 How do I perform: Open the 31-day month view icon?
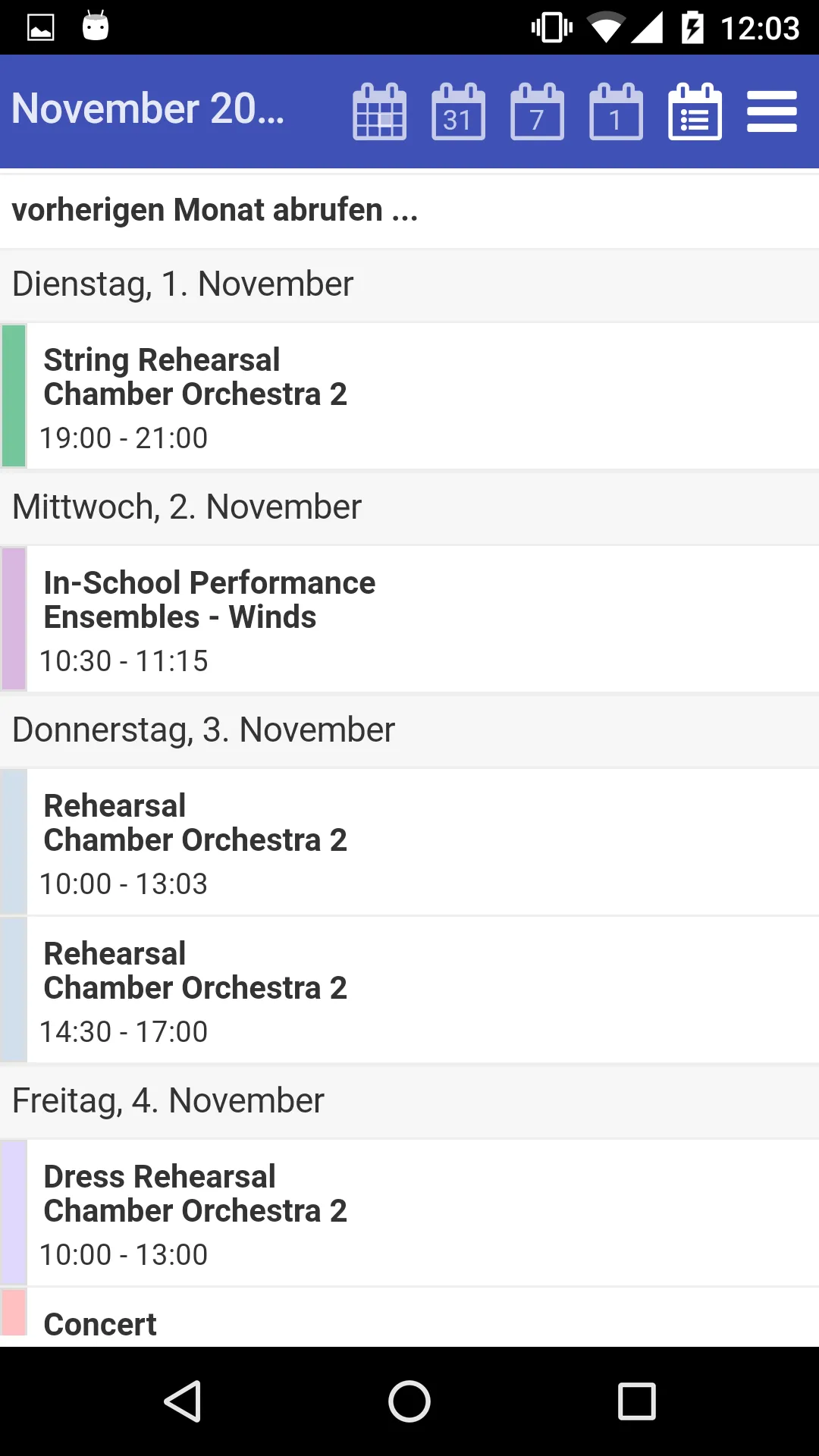tap(459, 111)
